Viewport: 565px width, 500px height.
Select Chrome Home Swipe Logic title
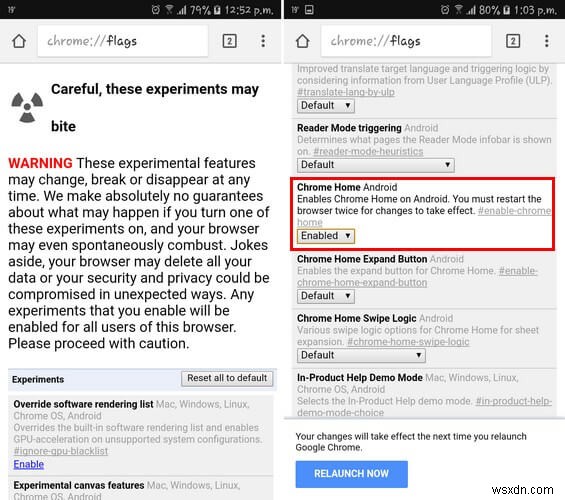click(357, 318)
